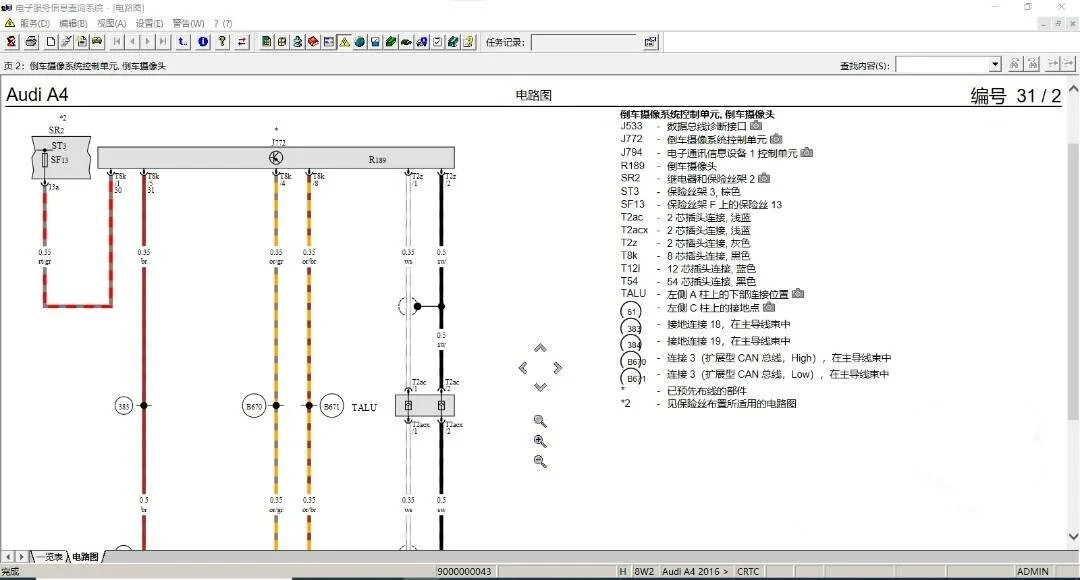Open camera photo for J794 row
The width and height of the screenshot is (1080, 580).
807,152
